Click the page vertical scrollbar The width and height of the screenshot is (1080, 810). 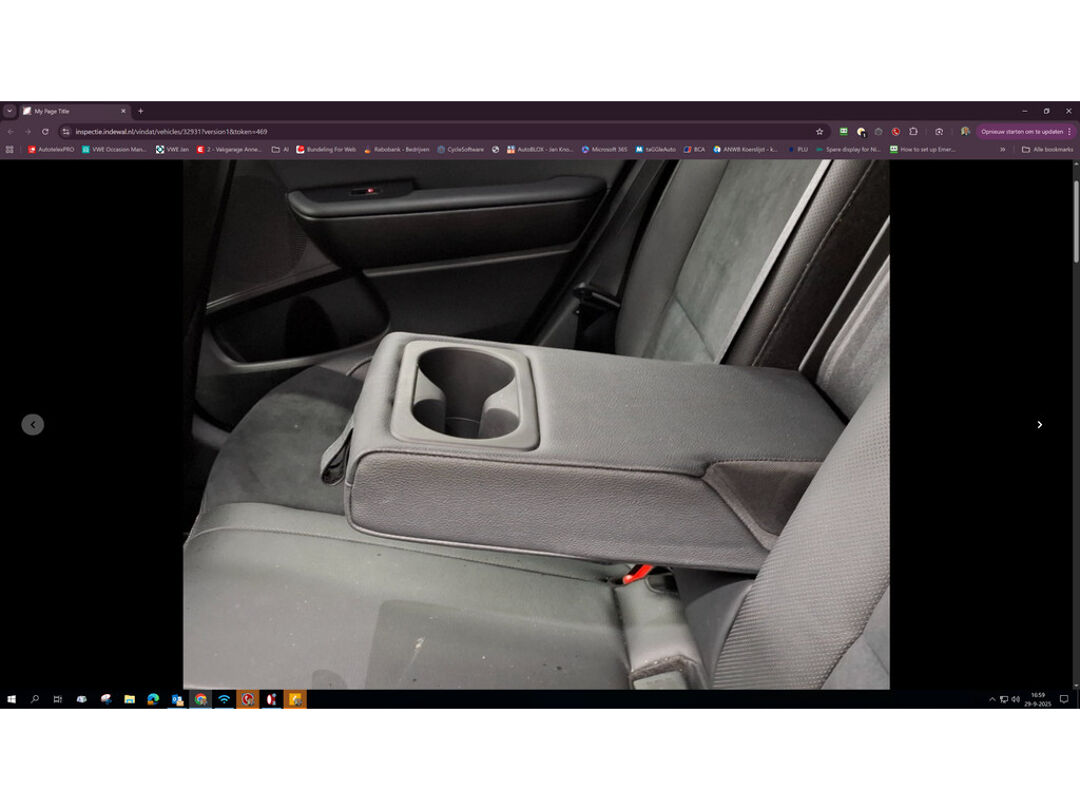pos(1076,220)
